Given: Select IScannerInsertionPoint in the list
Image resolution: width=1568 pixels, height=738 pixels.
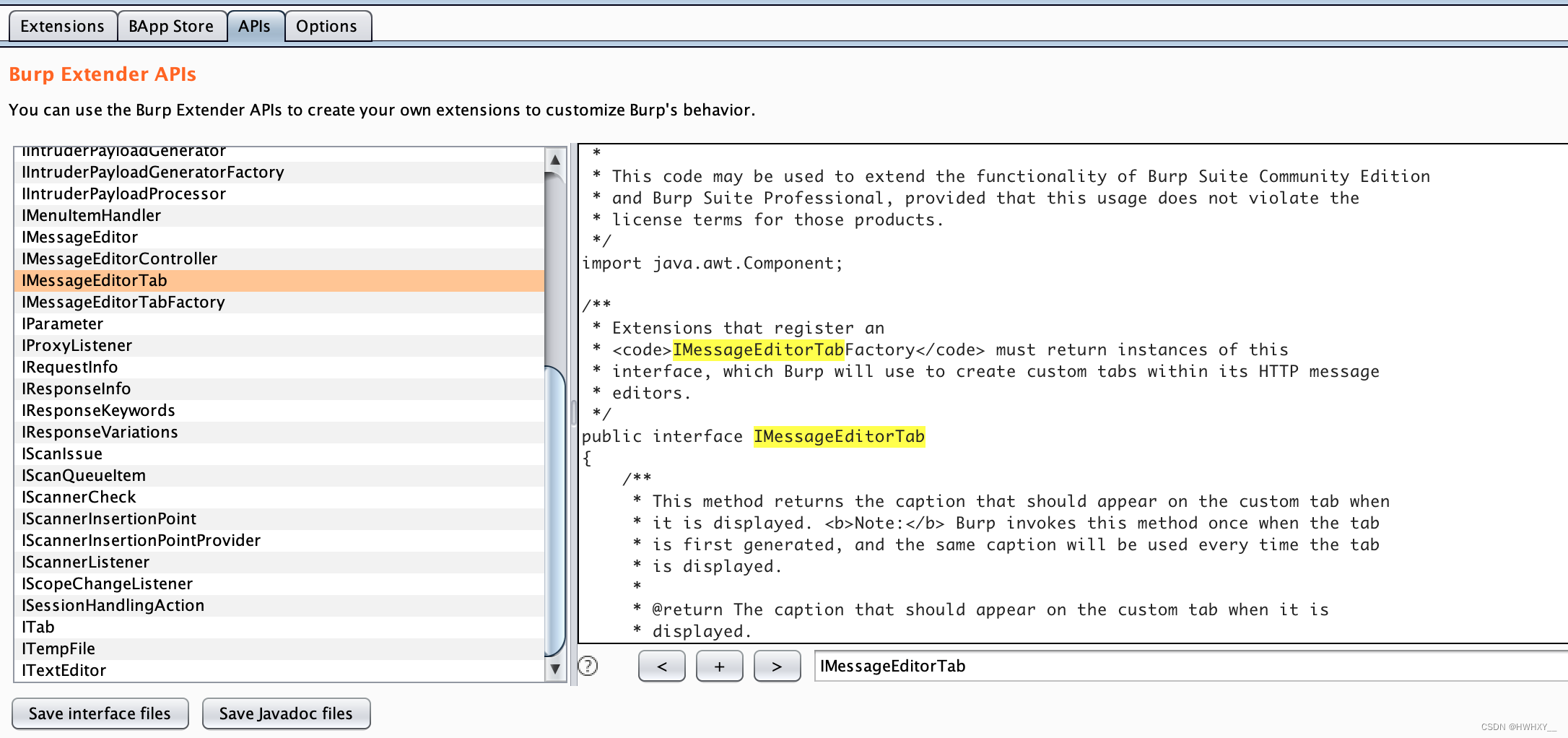Looking at the screenshot, I should [279, 518].
